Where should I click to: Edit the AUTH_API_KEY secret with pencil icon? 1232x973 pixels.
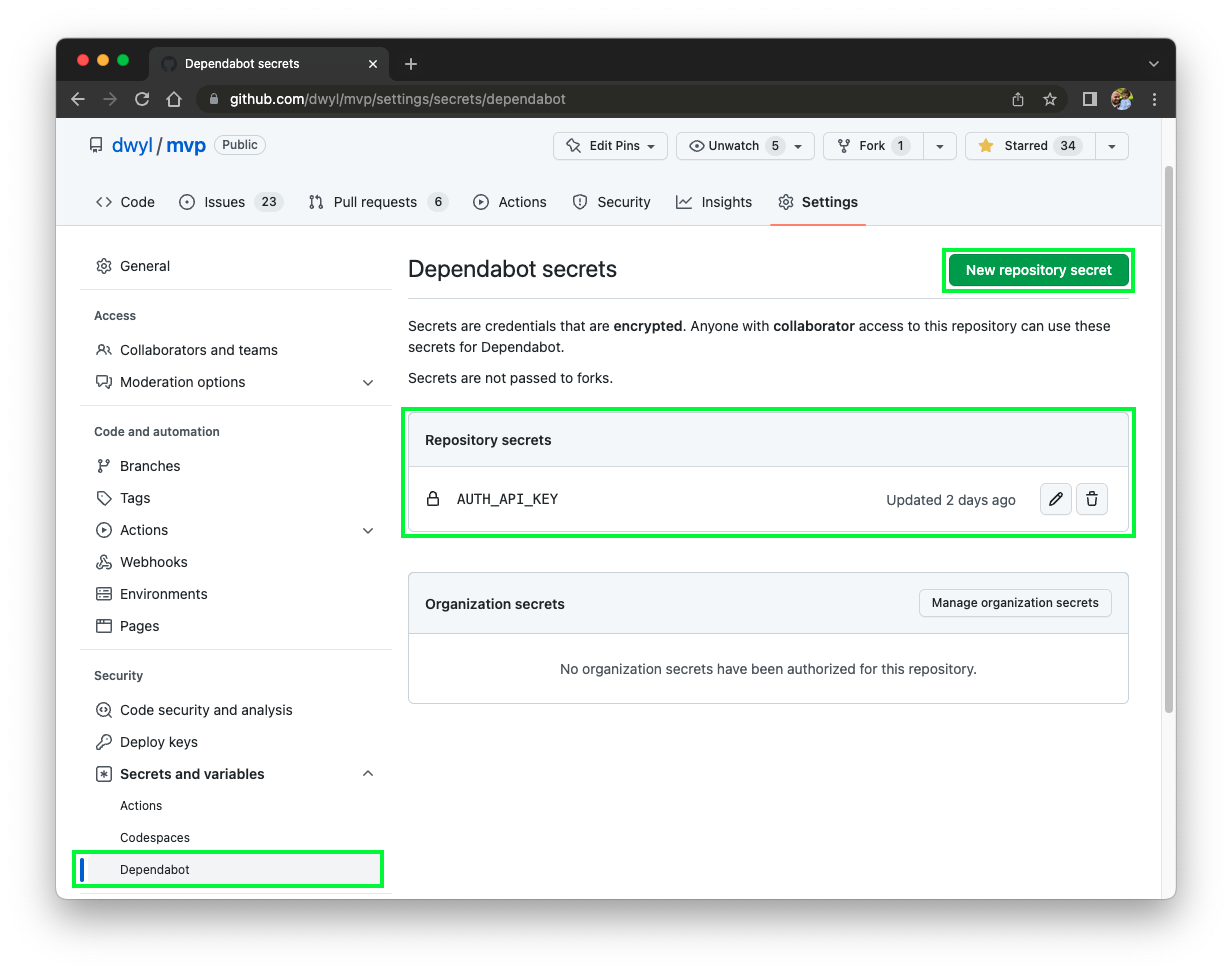(1055, 499)
